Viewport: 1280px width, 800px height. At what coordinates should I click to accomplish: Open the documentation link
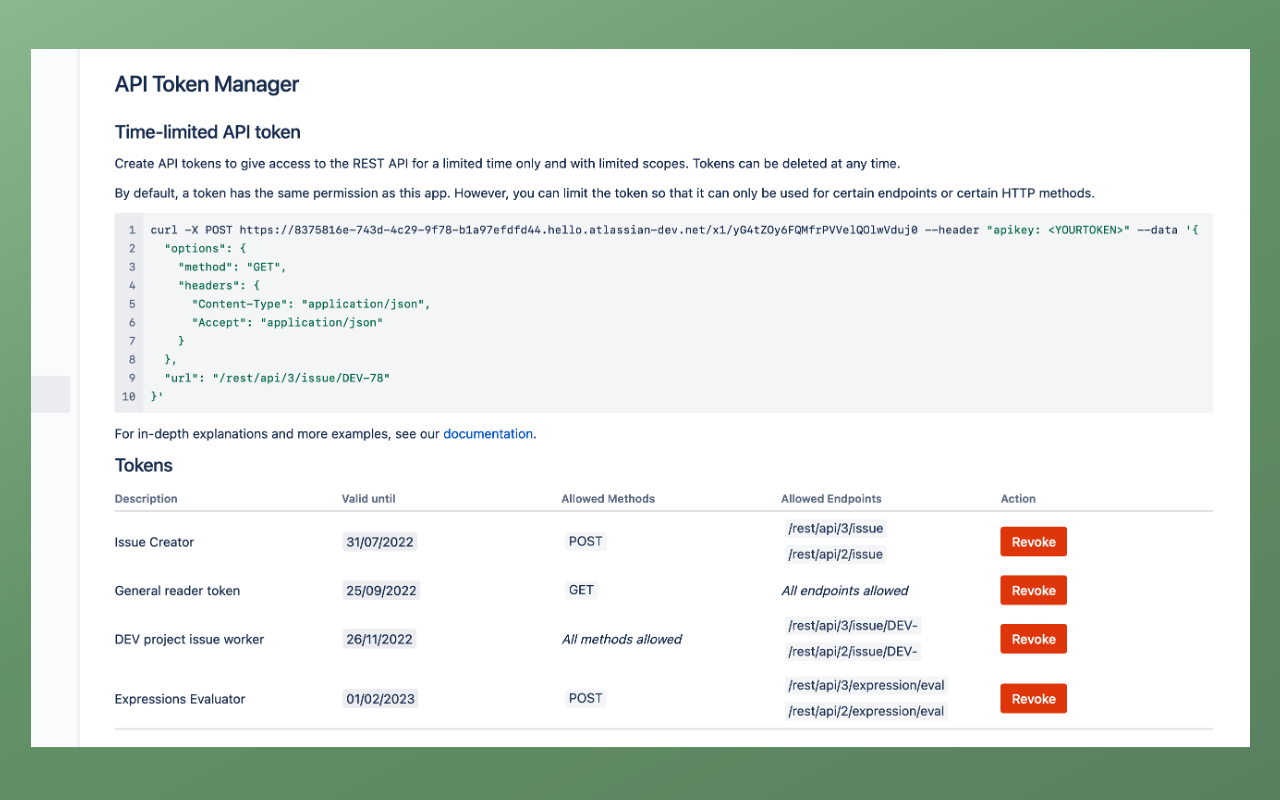[x=488, y=433]
